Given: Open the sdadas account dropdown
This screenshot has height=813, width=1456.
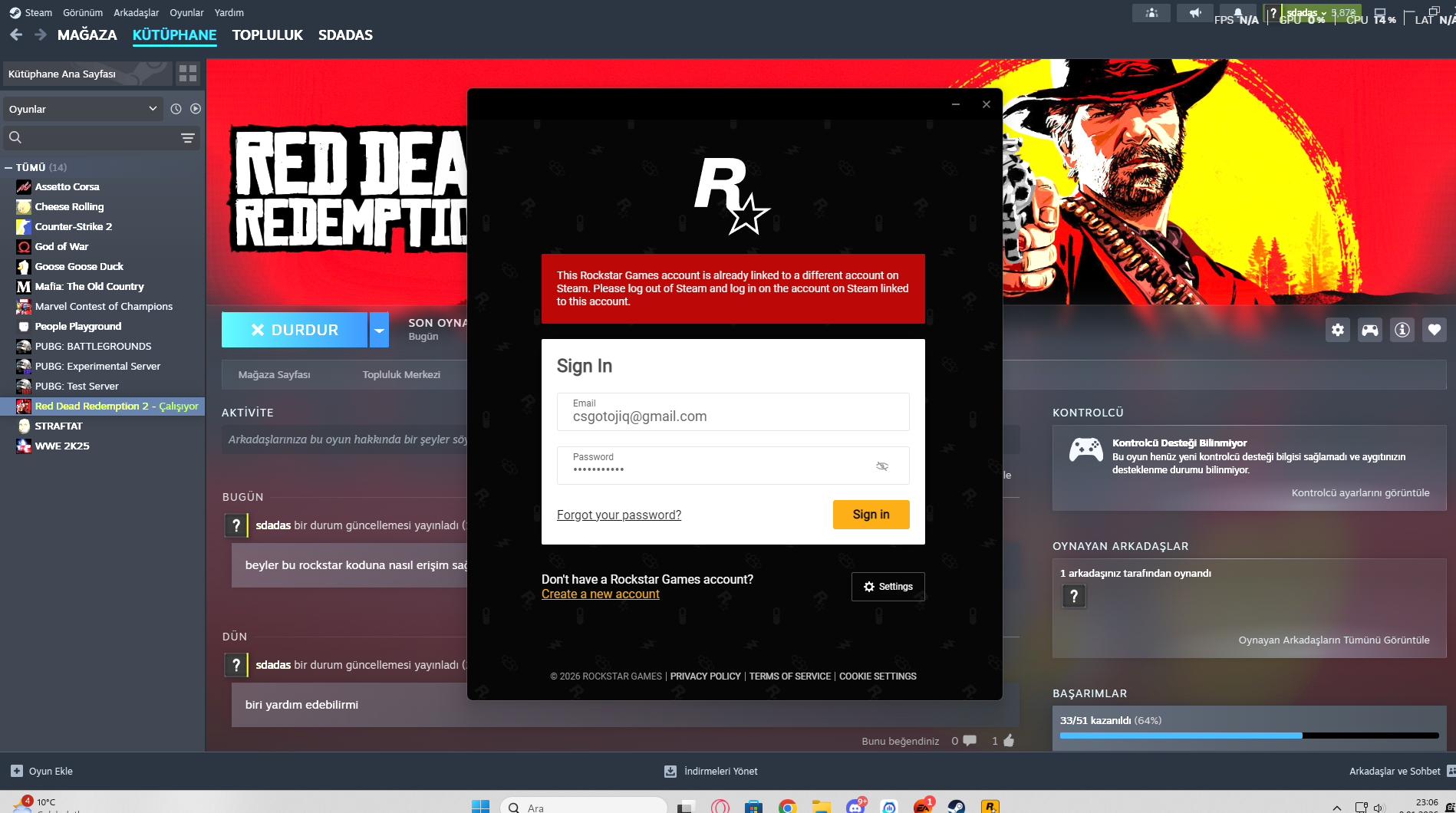Looking at the screenshot, I should (1307, 13).
